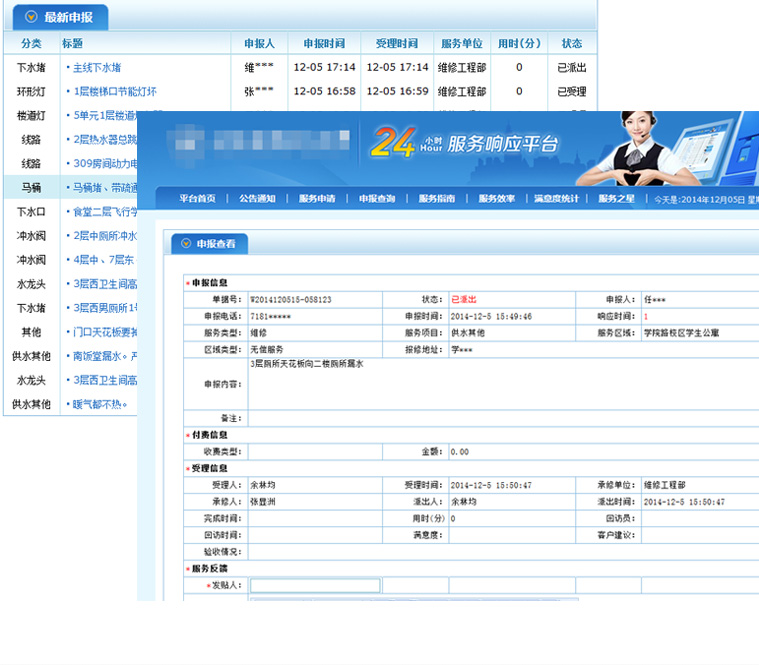Open the 满意度统计 navigation item
Viewport: 759px width, 665px height.
[x=556, y=199]
